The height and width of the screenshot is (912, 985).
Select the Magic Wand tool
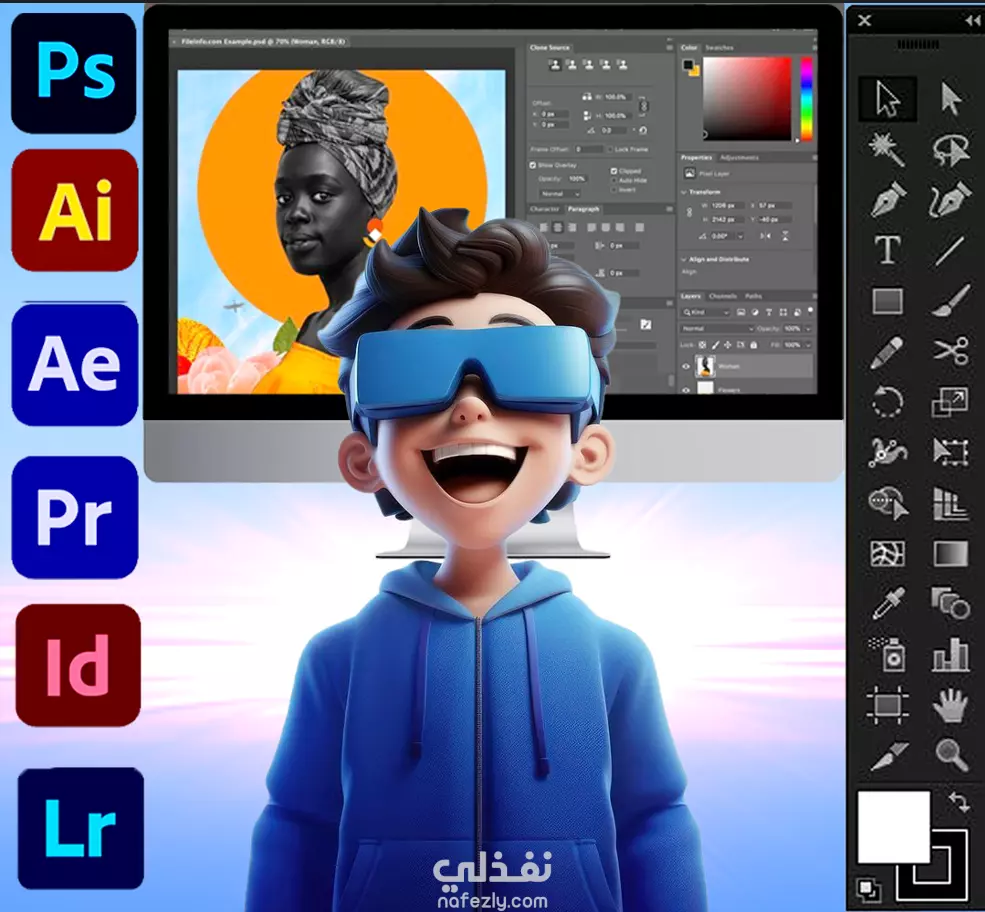pos(887,149)
